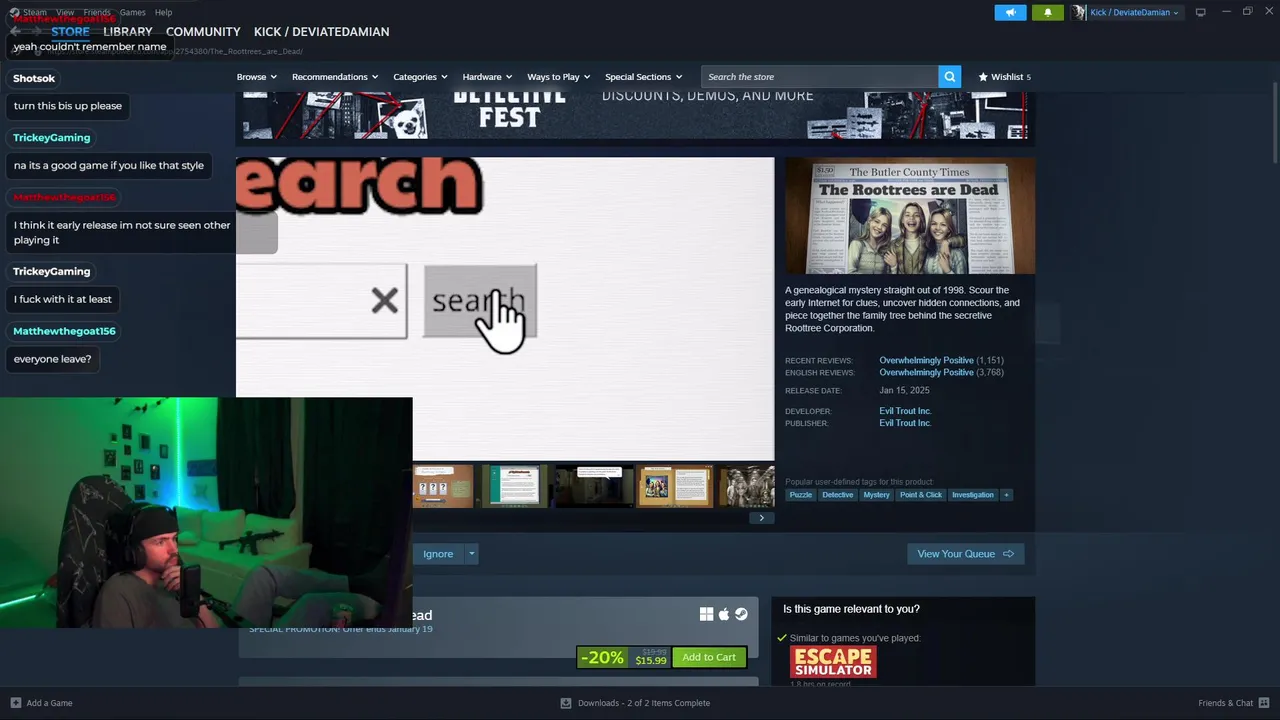Click the chat username Shotsok

click(34, 78)
